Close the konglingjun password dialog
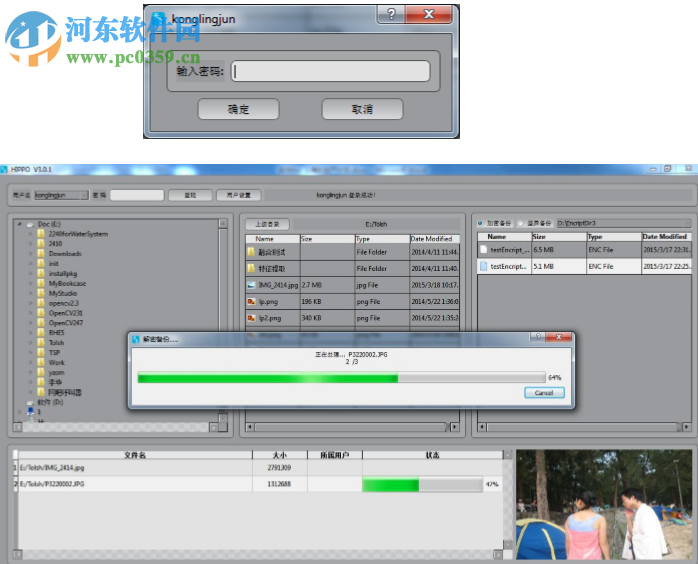 429,14
